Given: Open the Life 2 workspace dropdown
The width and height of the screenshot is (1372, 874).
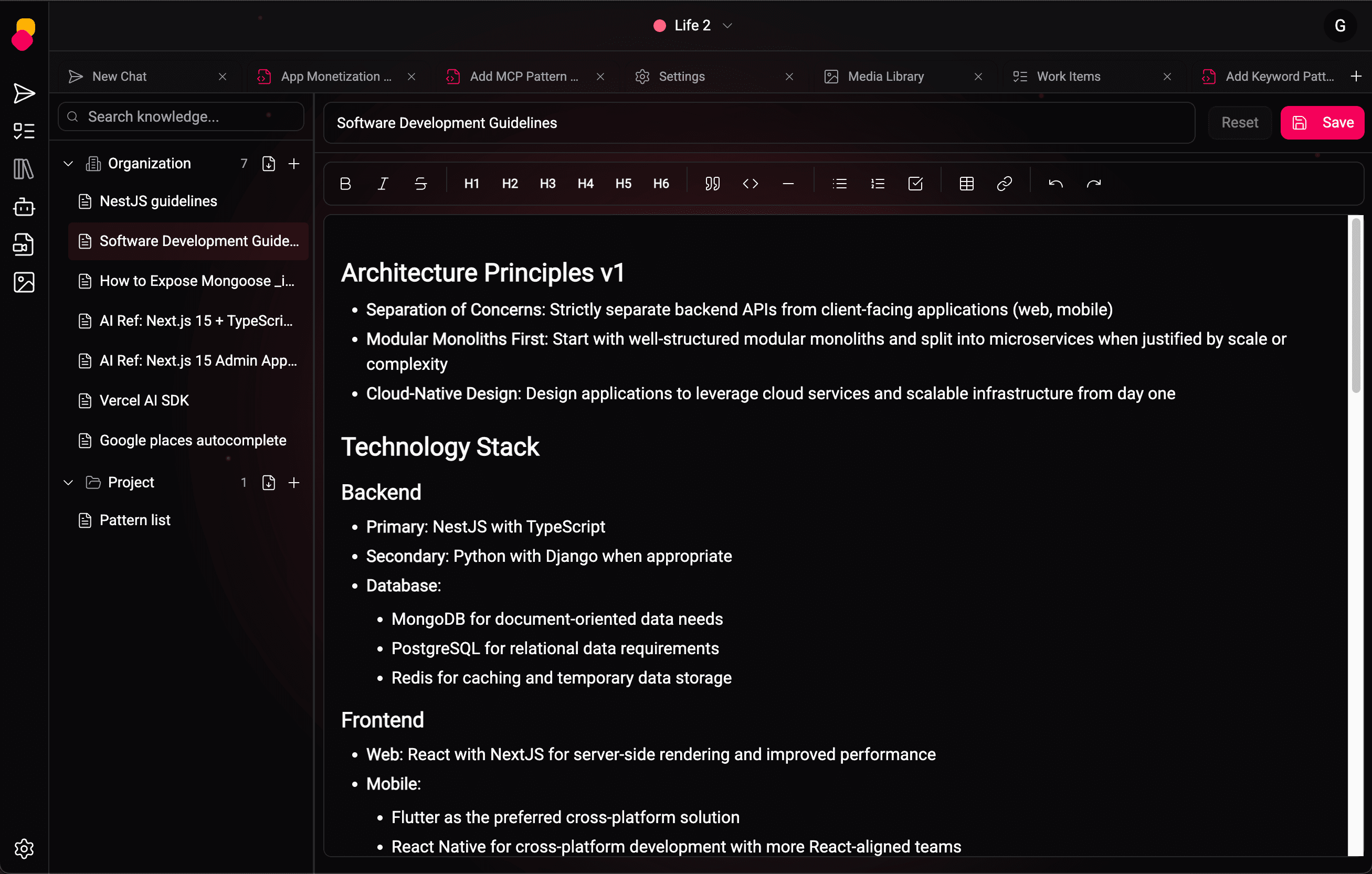Looking at the screenshot, I should click(x=692, y=26).
